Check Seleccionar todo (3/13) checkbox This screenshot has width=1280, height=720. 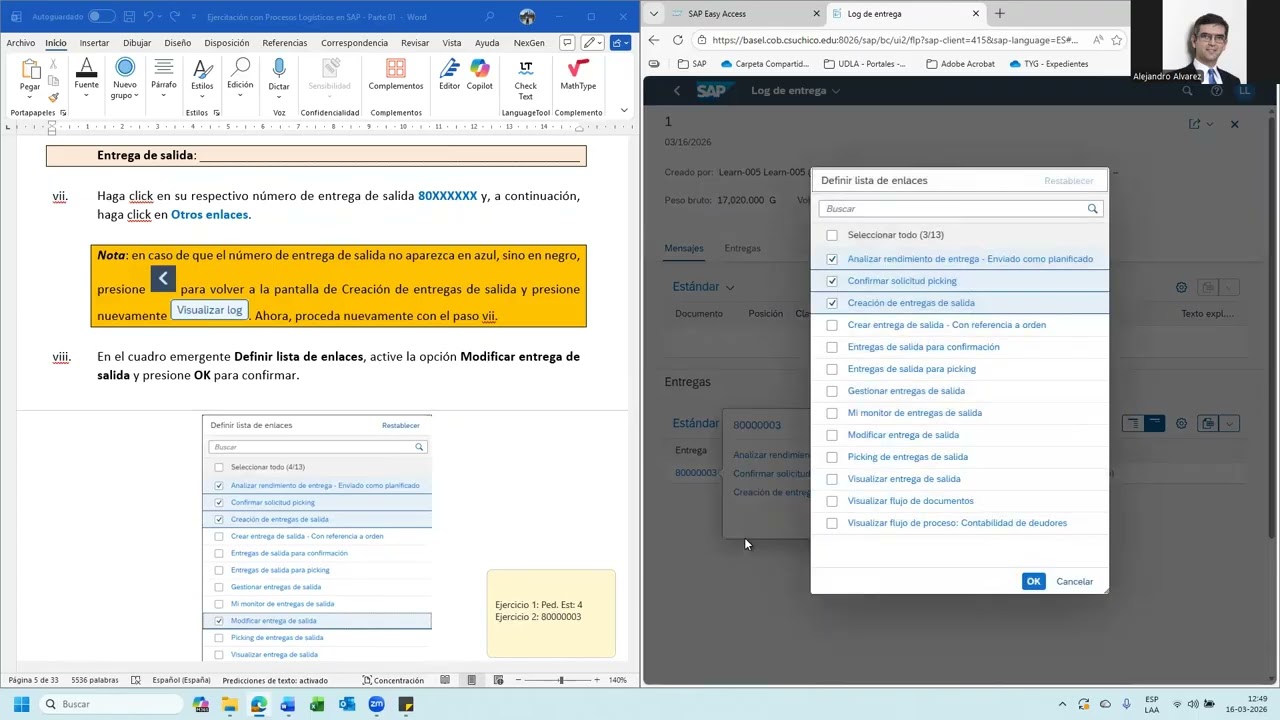click(x=832, y=235)
